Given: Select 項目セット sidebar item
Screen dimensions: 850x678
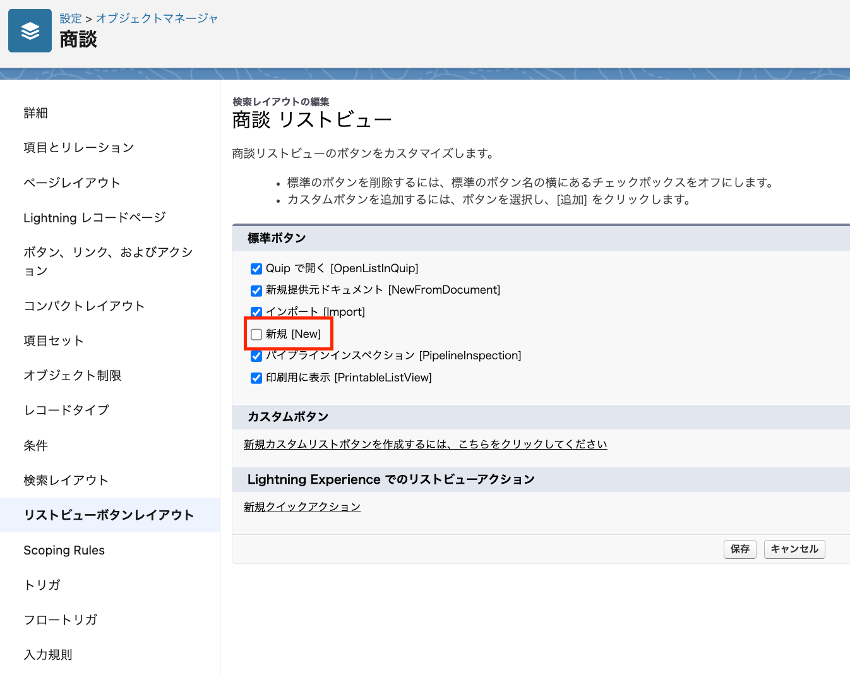Looking at the screenshot, I should click(x=54, y=340).
